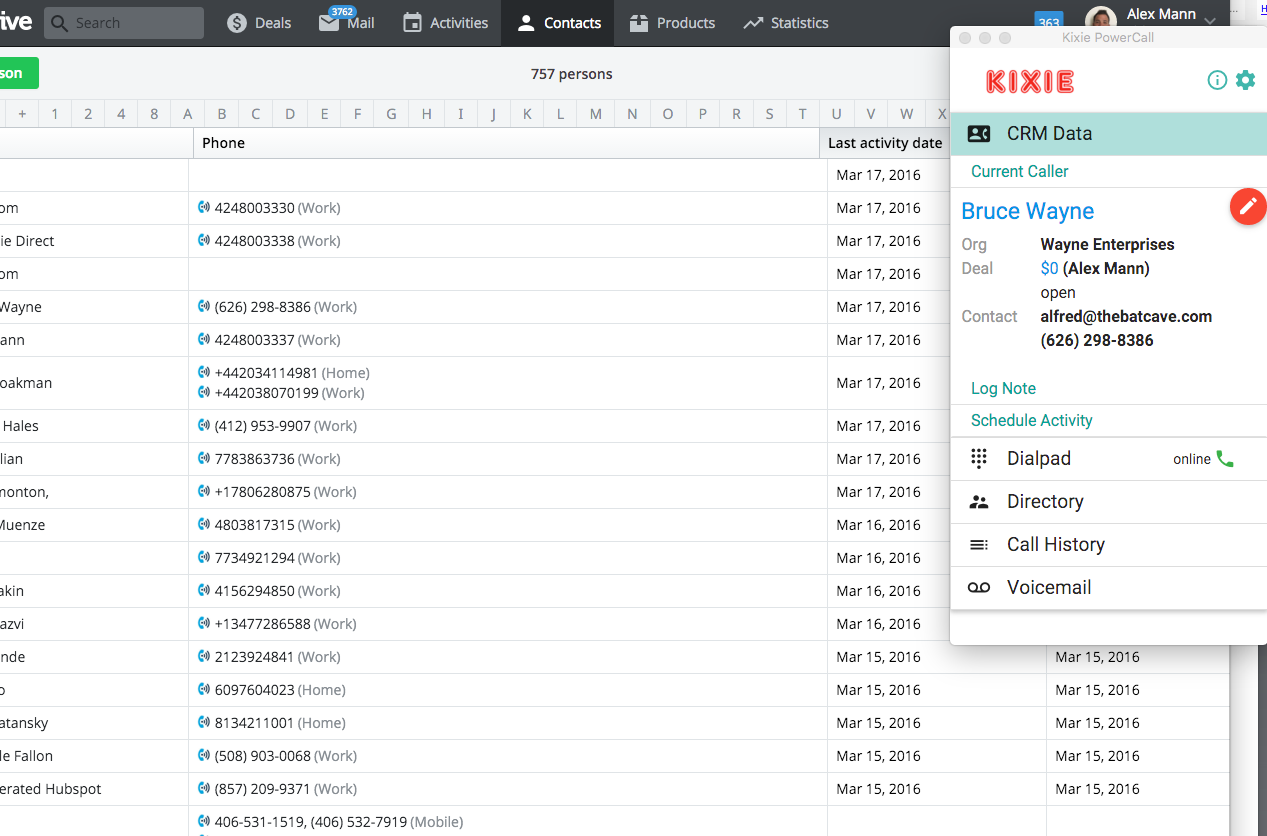Collapse the CRM Data section

(1108, 134)
